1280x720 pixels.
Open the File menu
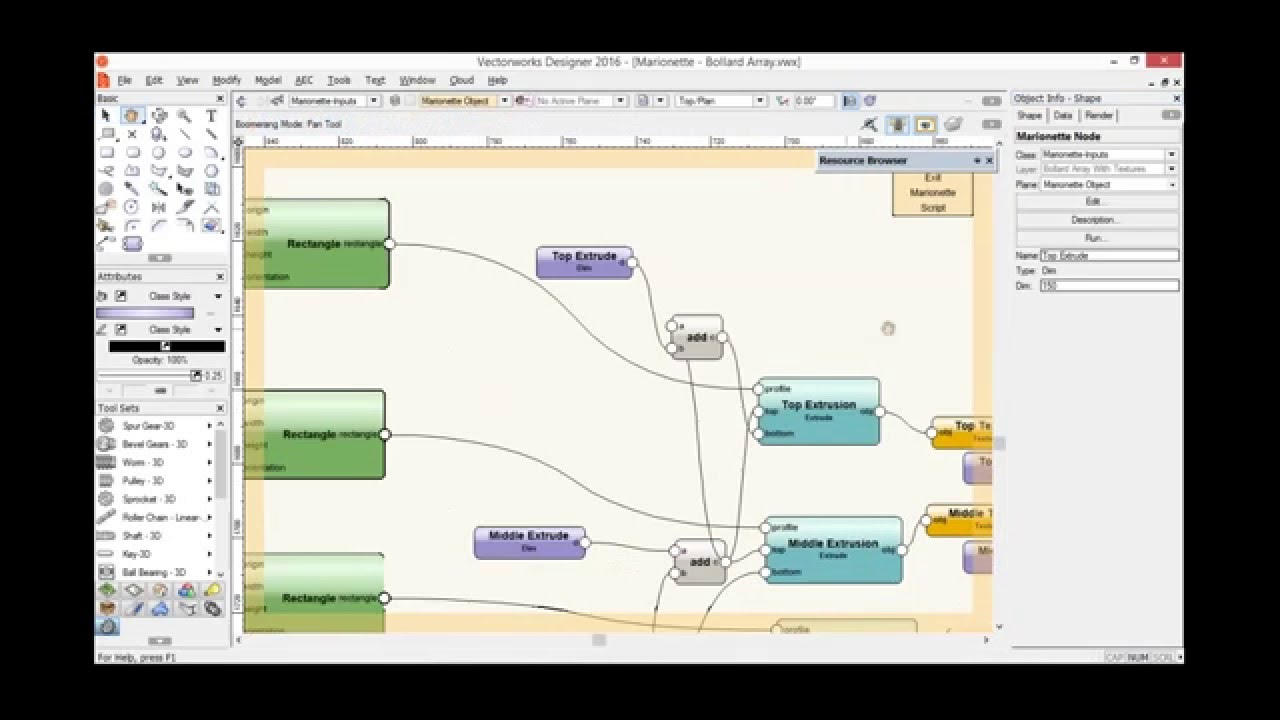pos(124,80)
